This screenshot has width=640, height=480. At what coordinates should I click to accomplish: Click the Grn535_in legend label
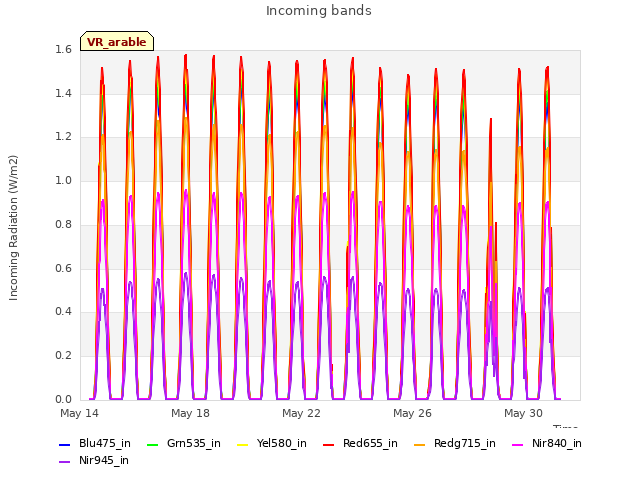[193, 444]
